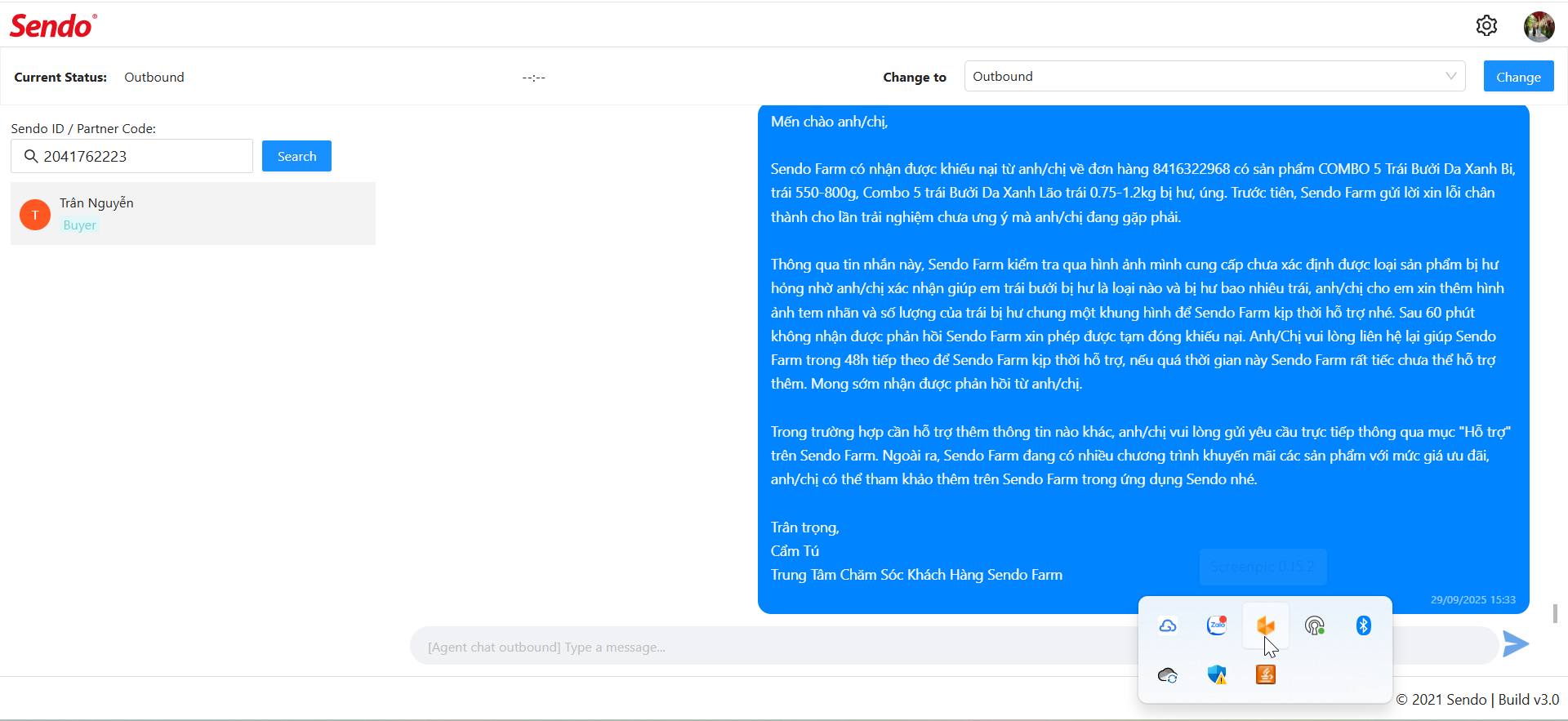
Task: Click the --:-- timer display
Action: click(534, 77)
